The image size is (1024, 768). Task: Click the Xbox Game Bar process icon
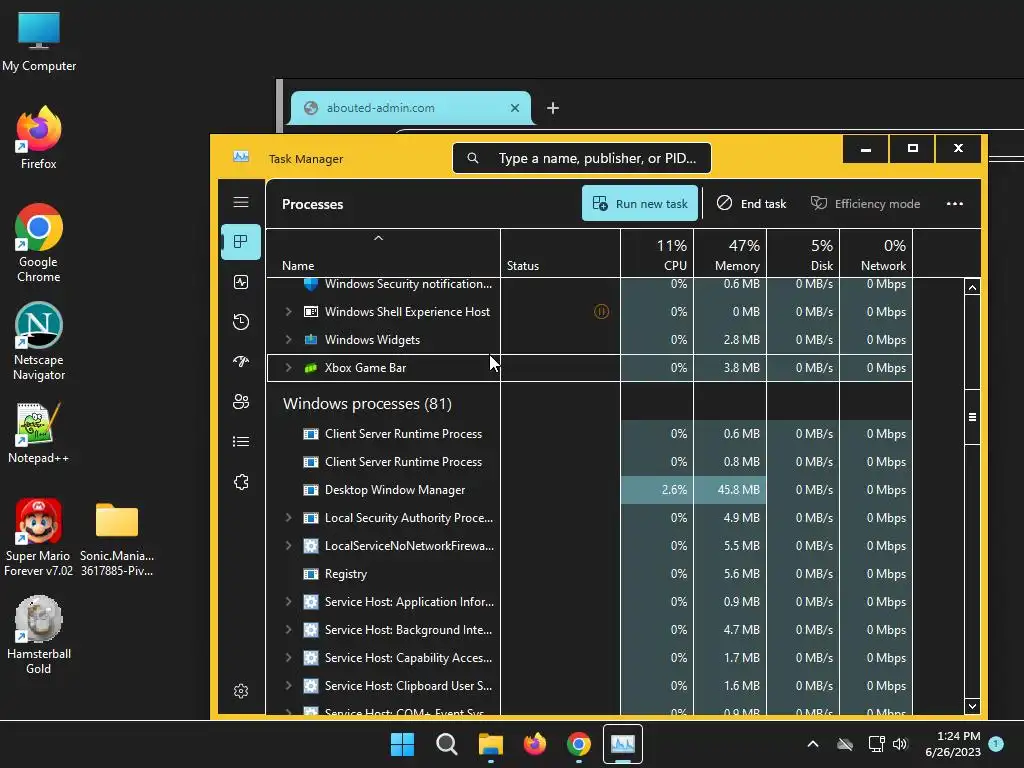pyautogui.click(x=311, y=368)
